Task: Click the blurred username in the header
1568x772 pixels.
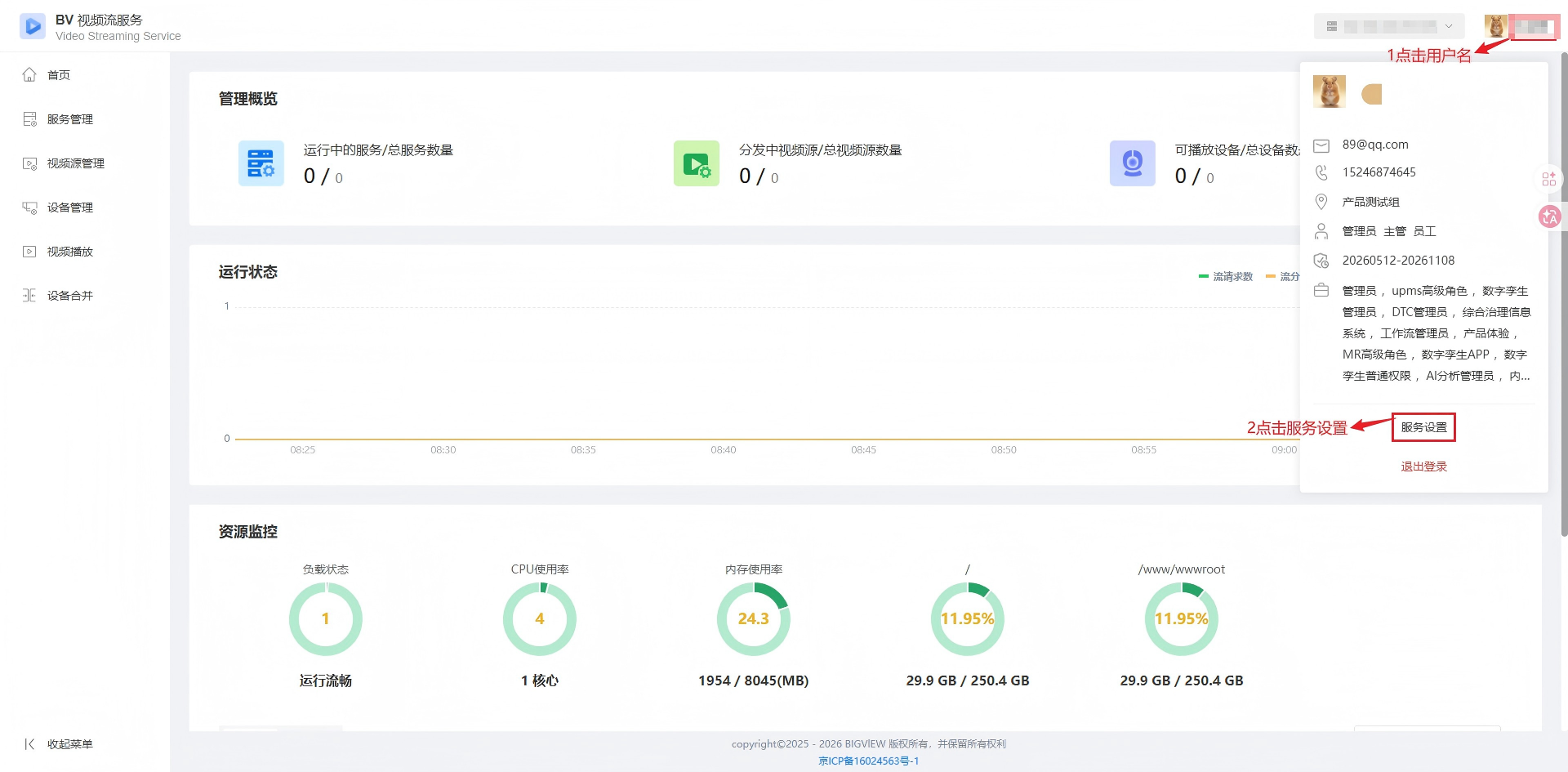Action: (x=1534, y=27)
